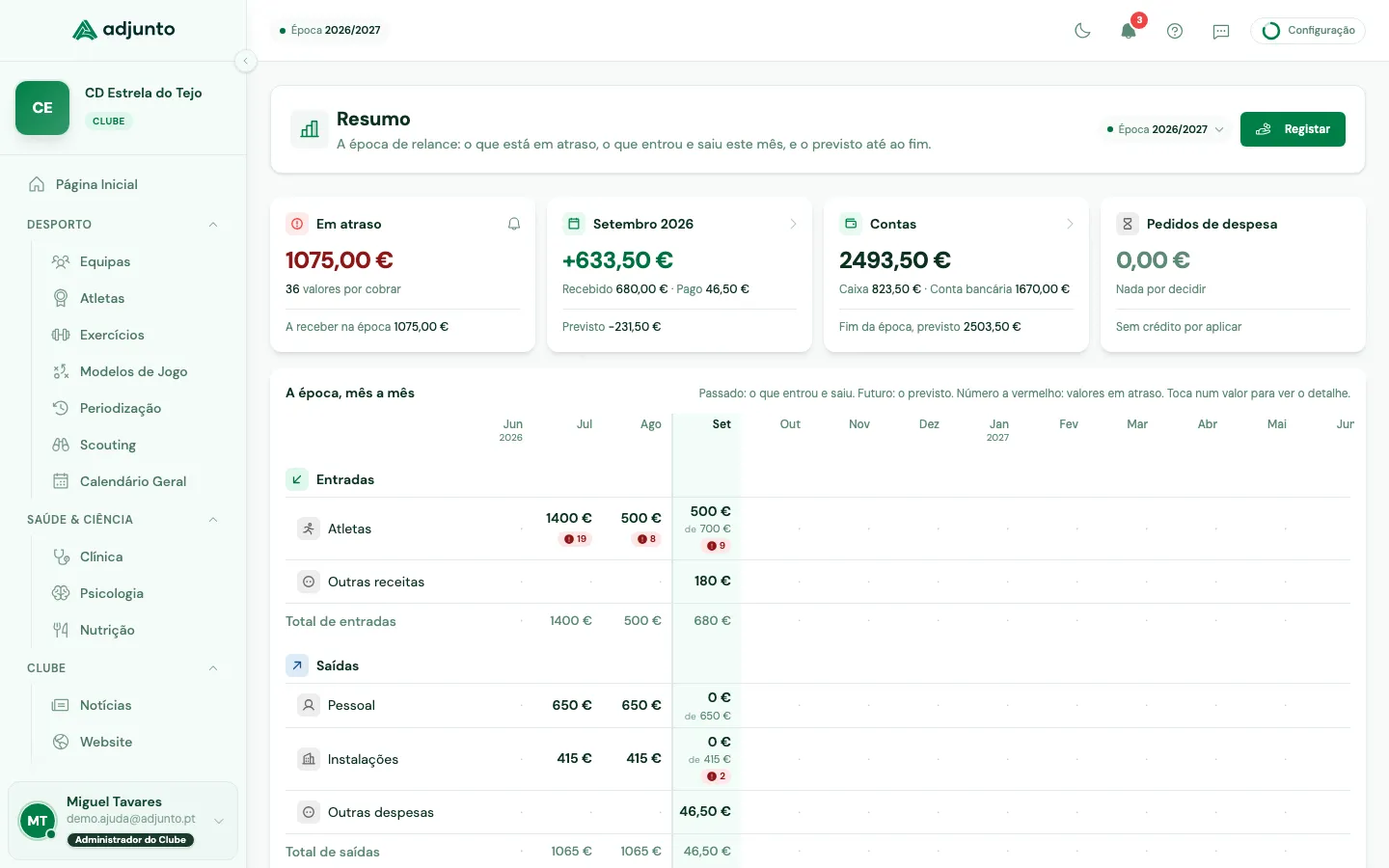Viewport: 1389px width, 868px height.
Task: Click the Pessoal row icon
Action: tap(309, 705)
